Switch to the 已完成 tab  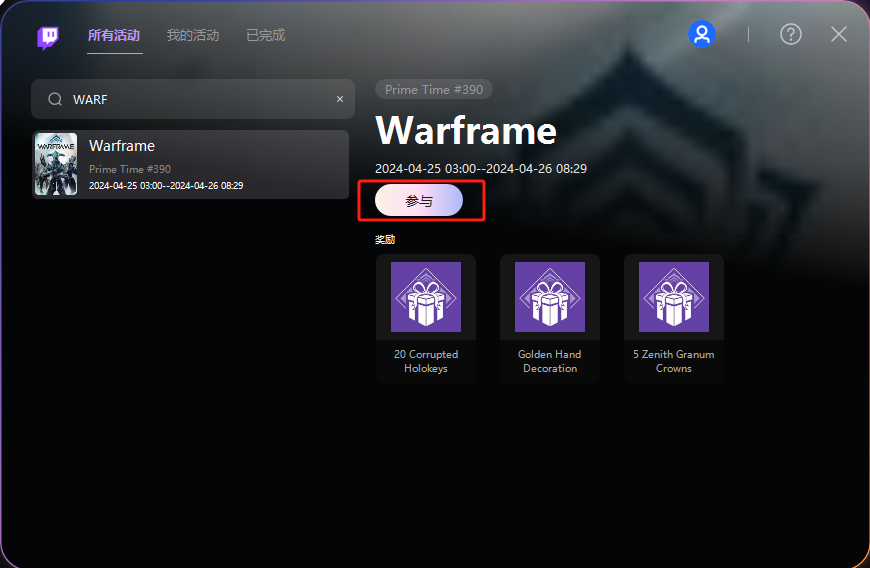pos(266,36)
